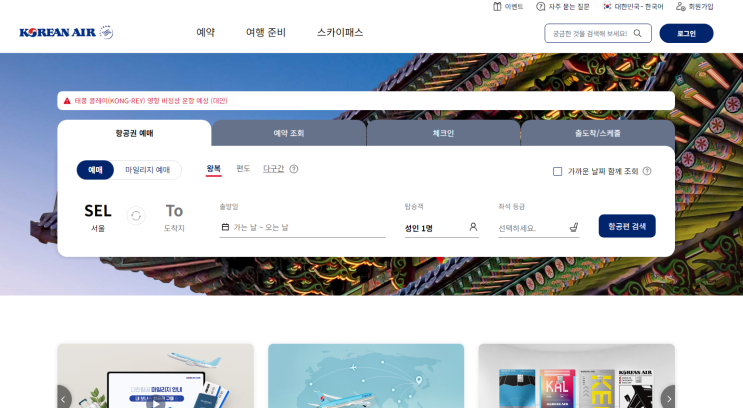Click the calendar icon in date field
The height and width of the screenshot is (408, 743).
(225, 227)
